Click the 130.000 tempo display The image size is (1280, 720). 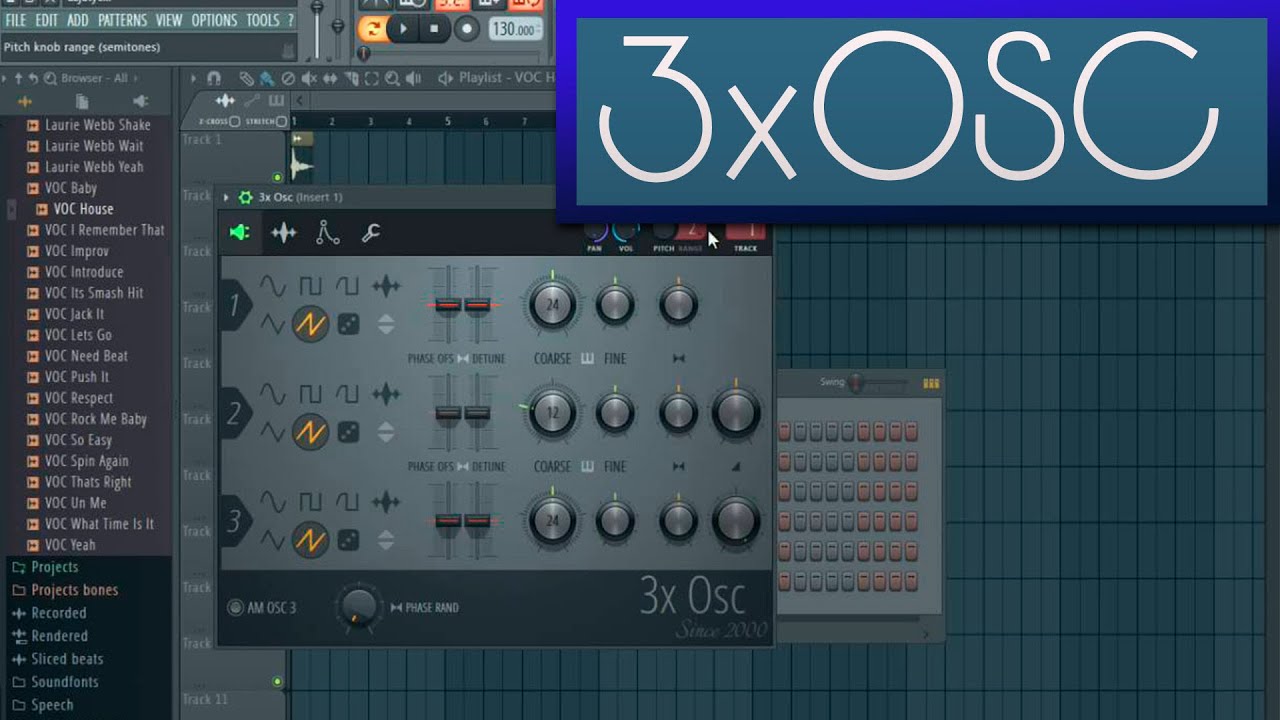516,29
